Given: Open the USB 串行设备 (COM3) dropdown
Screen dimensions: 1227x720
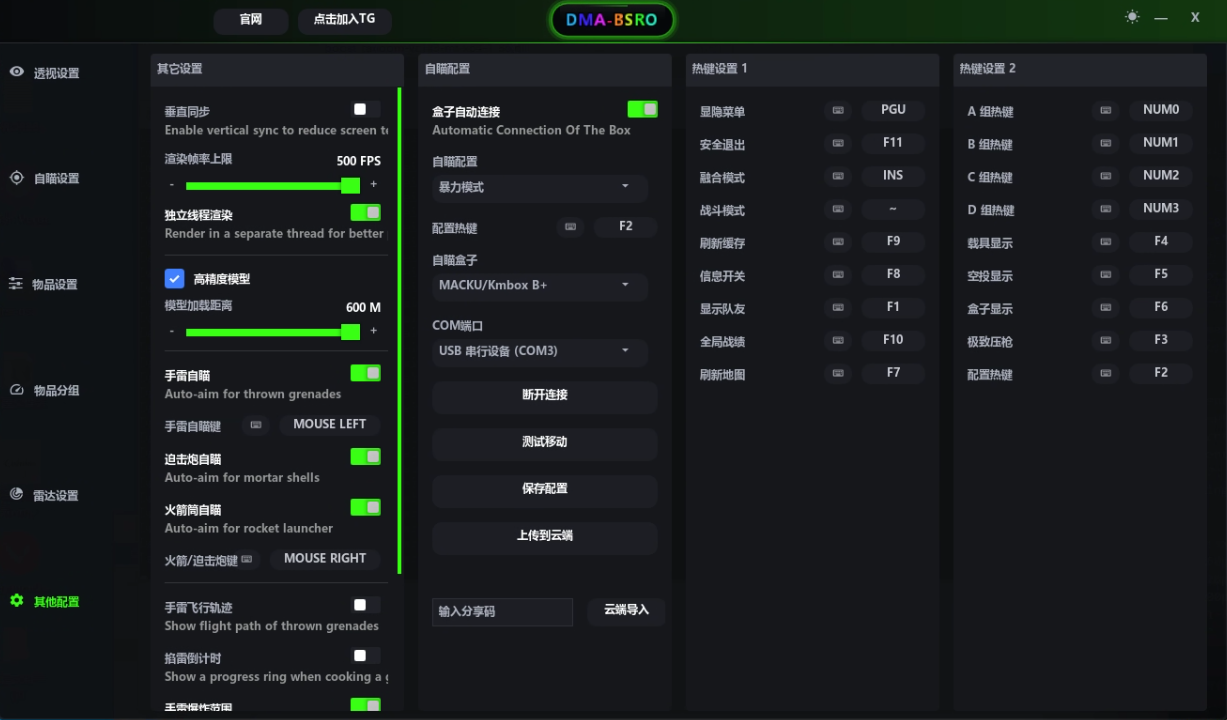Looking at the screenshot, I should click(x=540, y=352).
